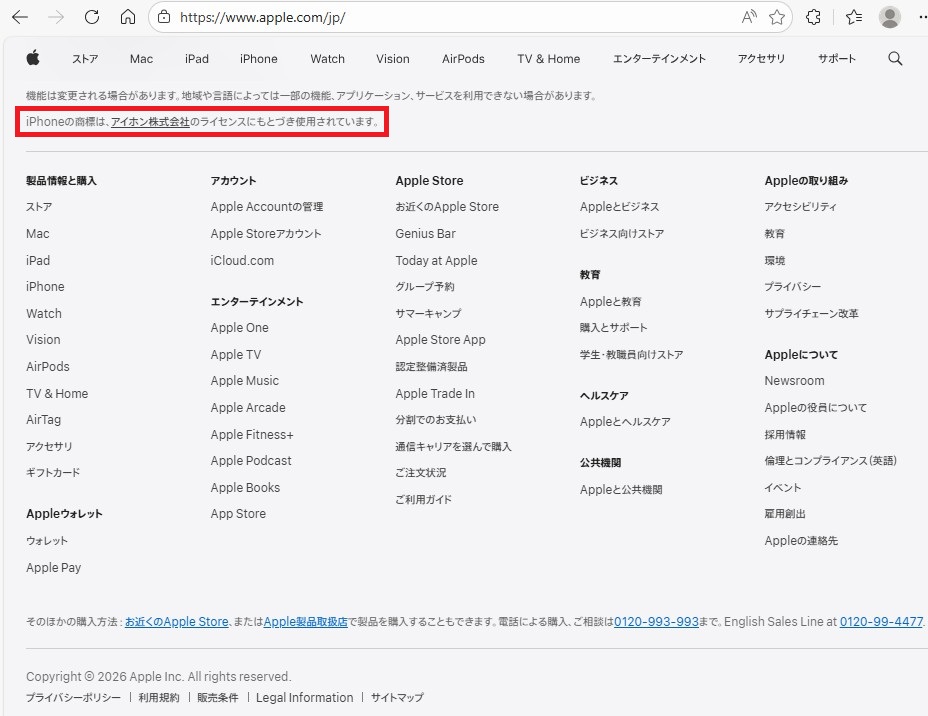The height and width of the screenshot is (716, 928).
Task: Click the アイホン株式会社 link
Action: (x=150, y=122)
